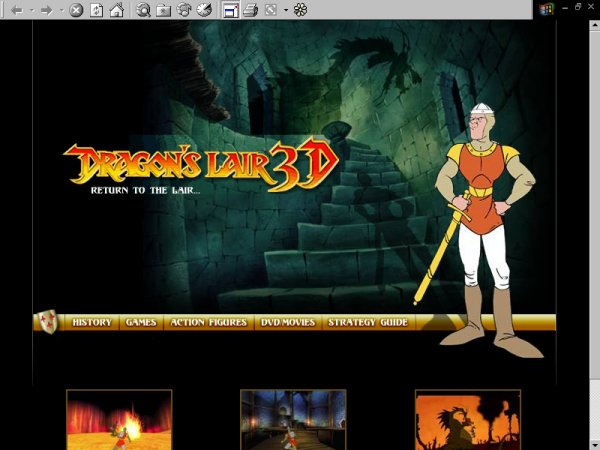Open the Back history dropdown arrow
600x450 pixels.
[32, 10]
